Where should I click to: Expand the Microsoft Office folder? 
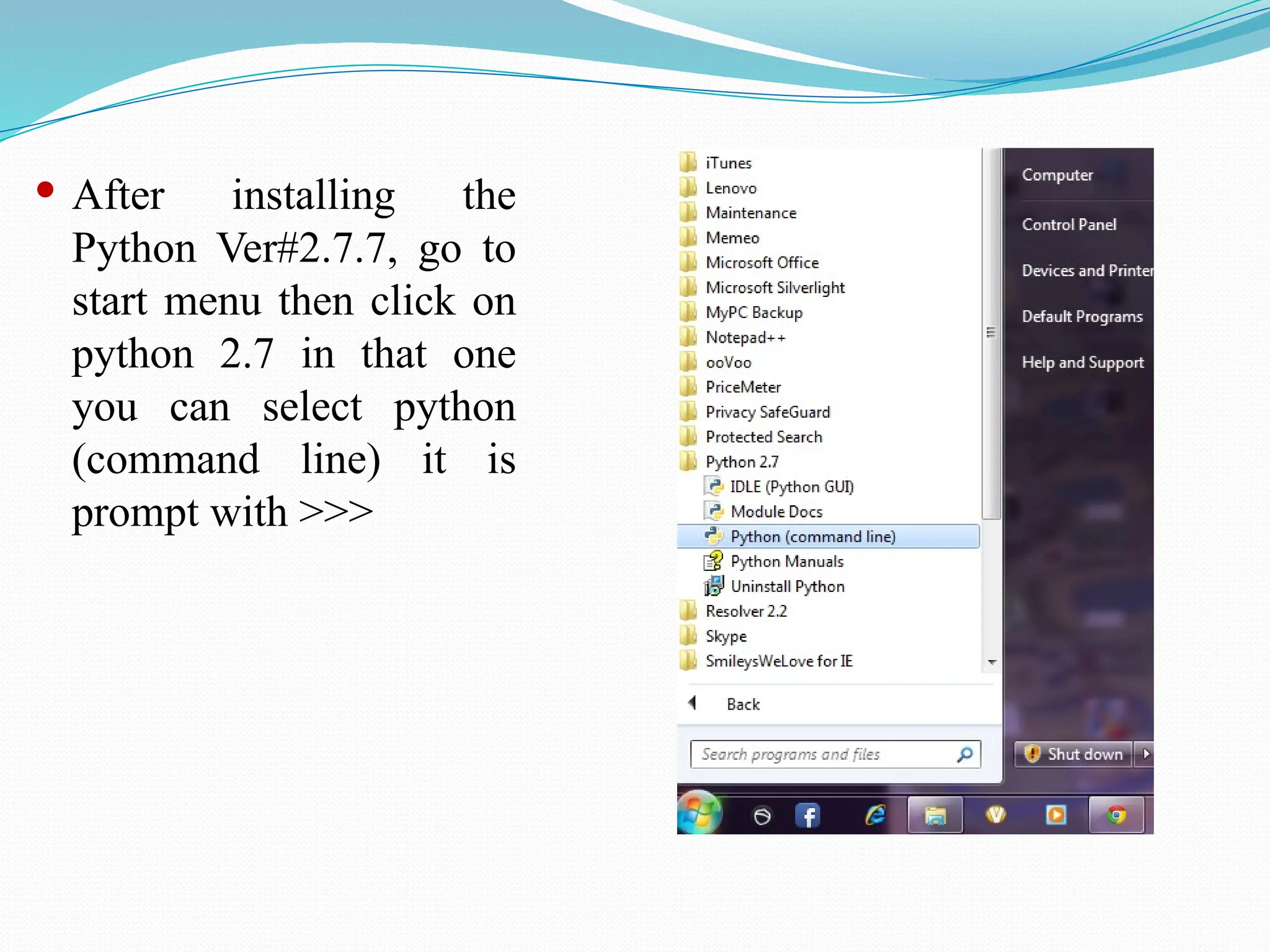[x=762, y=263]
